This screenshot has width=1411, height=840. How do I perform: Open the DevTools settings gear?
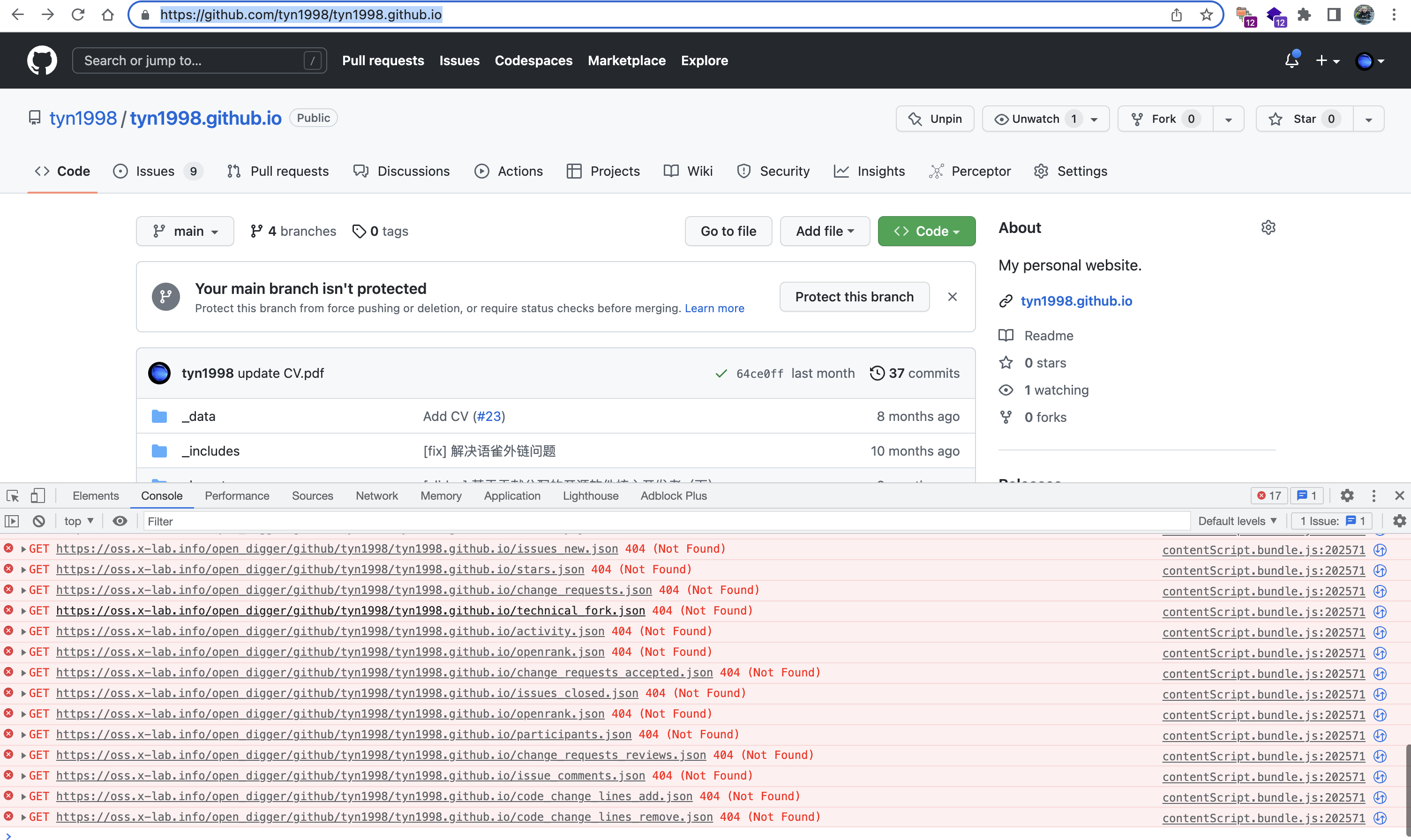pos(1346,496)
